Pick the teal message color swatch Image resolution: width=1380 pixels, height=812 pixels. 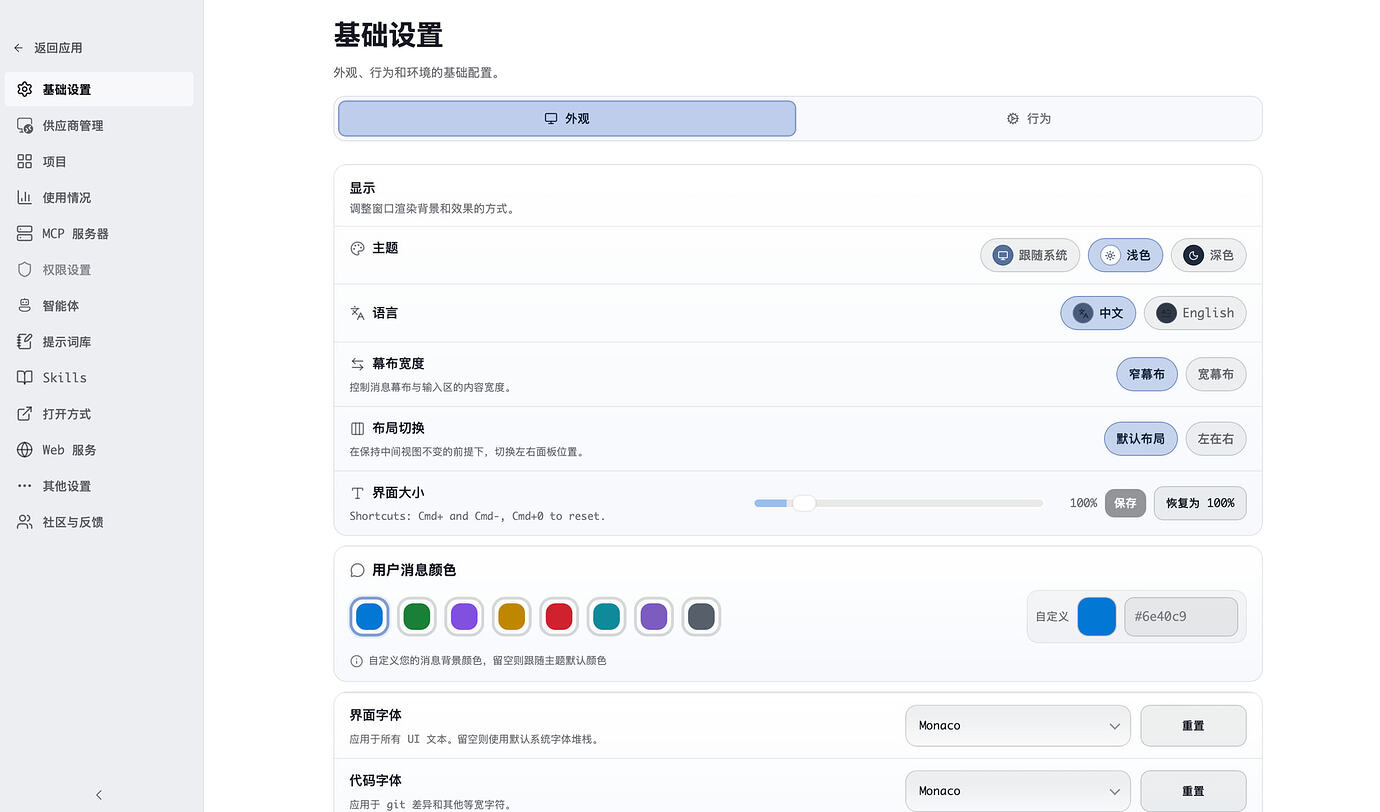pos(606,617)
